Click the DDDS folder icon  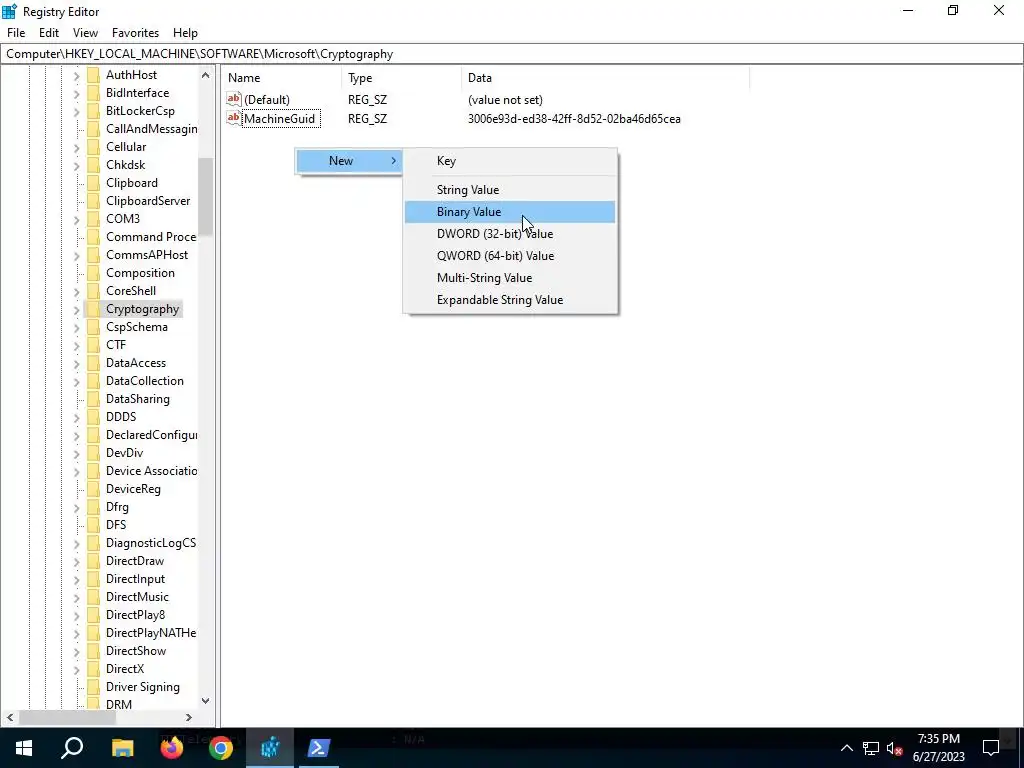(93, 417)
